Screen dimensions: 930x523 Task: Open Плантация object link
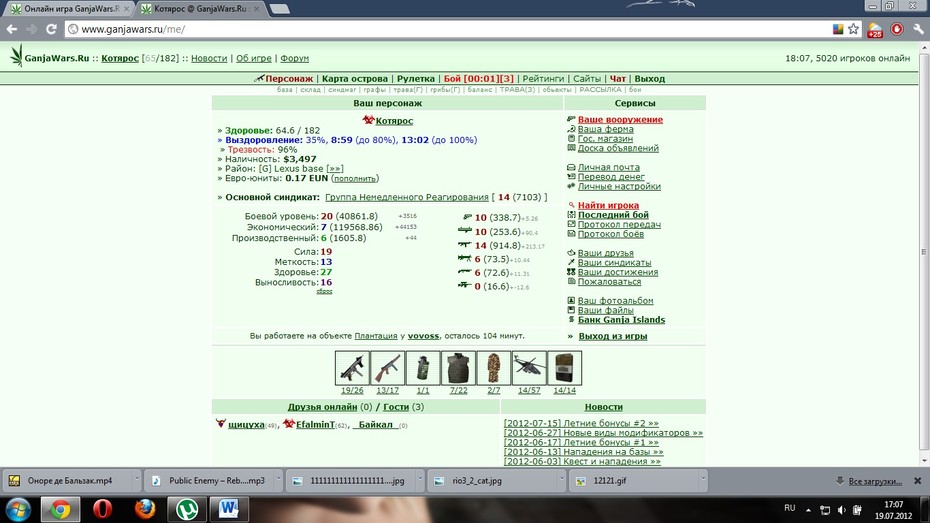[376, 336]
